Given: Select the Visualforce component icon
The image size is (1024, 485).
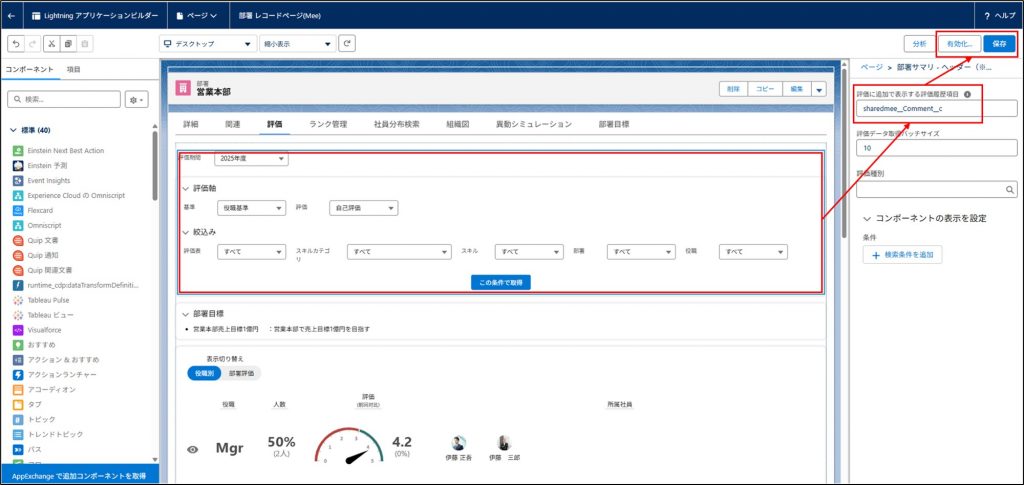Looking at the screenshot, I should pyautogui.click(x=19, y=329).
